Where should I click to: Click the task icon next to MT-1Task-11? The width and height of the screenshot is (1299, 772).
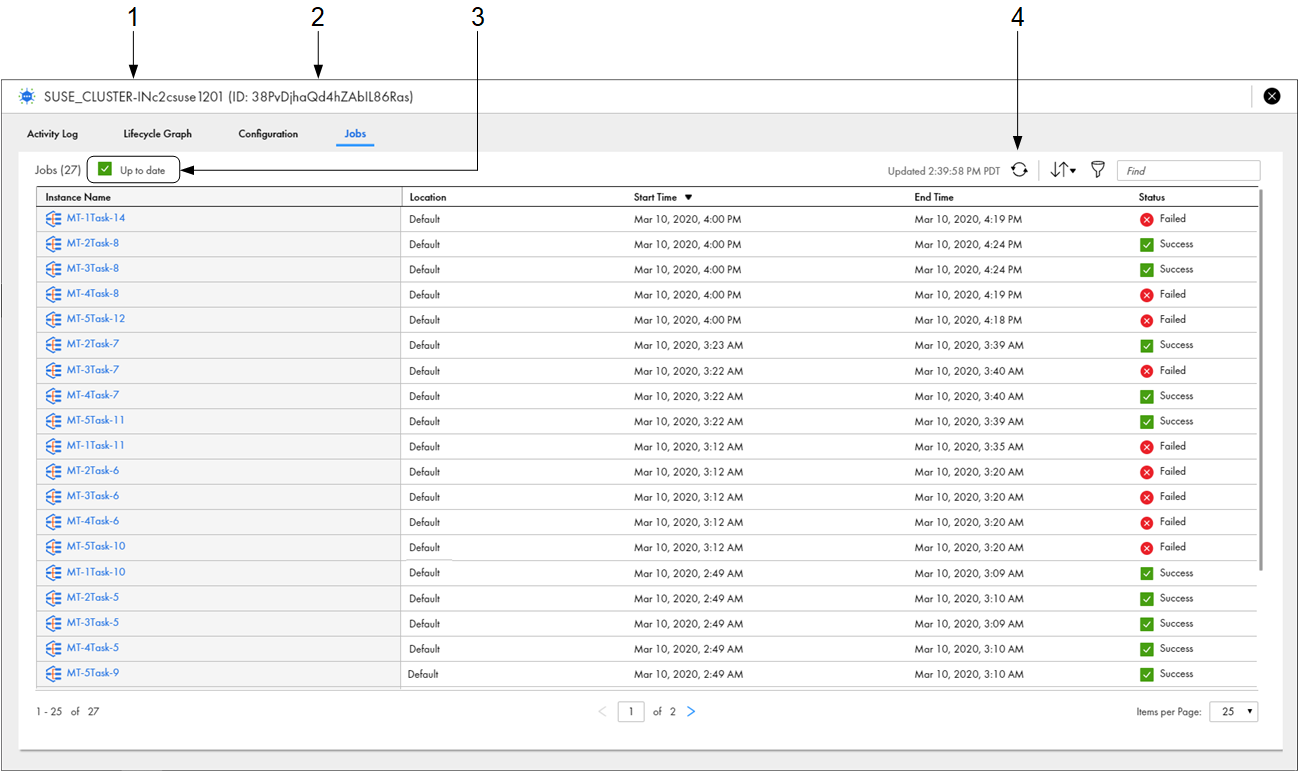(54, 446)
